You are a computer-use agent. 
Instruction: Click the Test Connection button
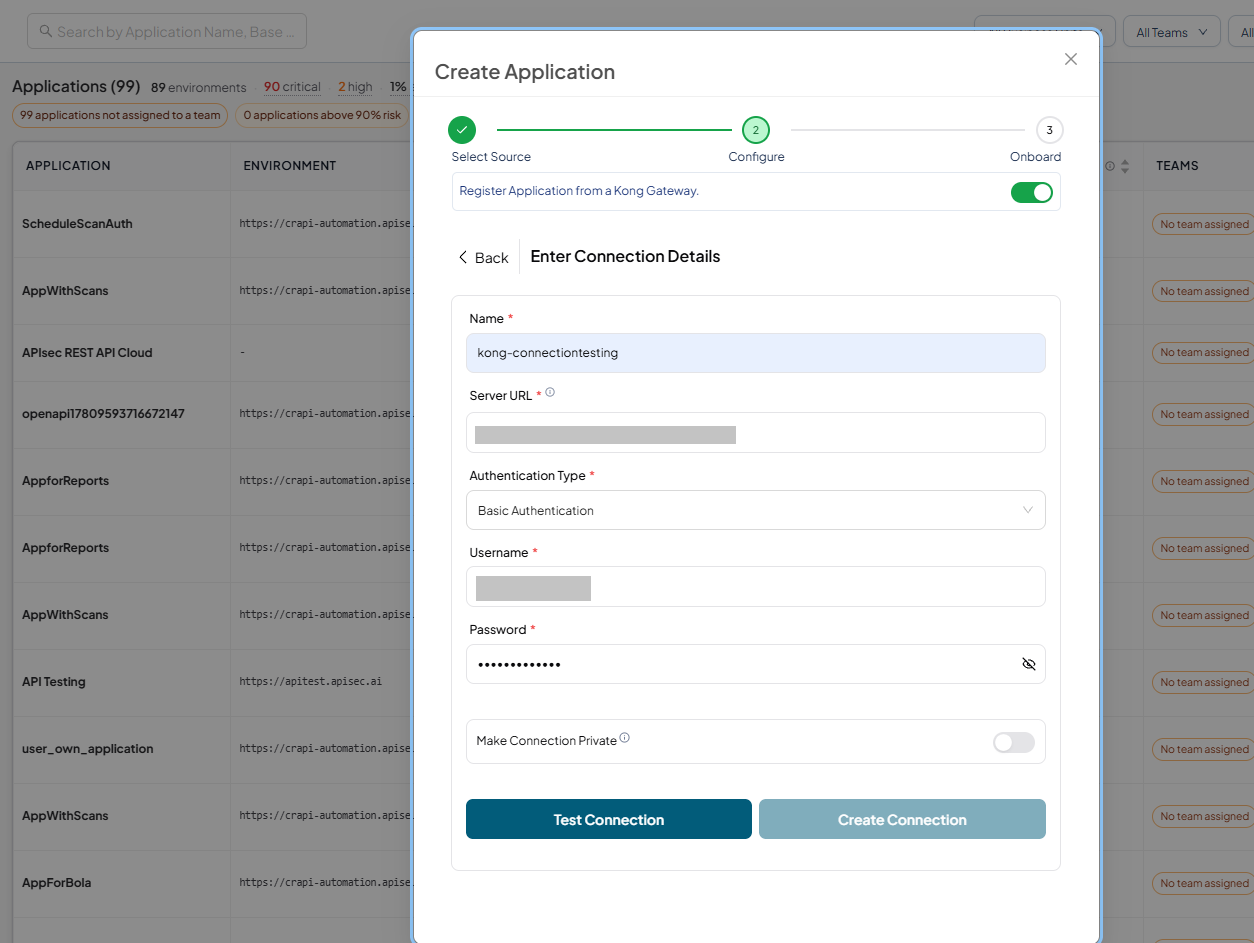click(x=608, y=819)
